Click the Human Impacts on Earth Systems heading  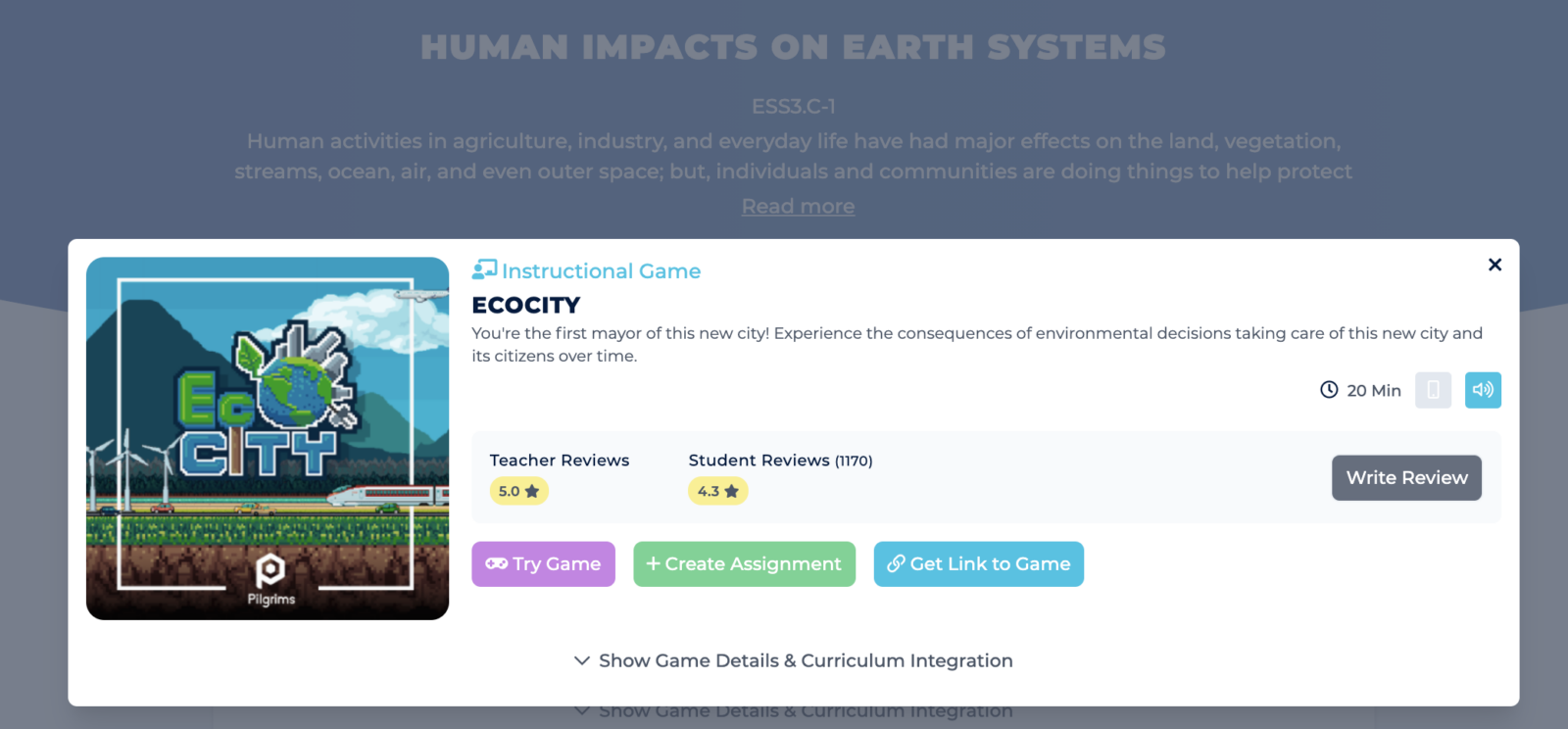point(793,47)
